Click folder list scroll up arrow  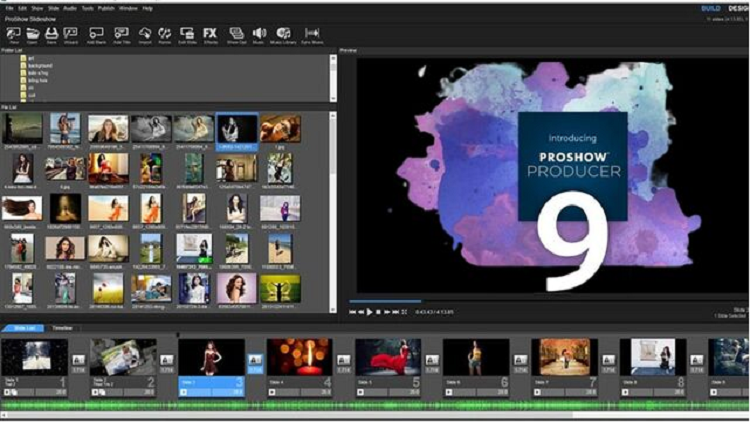click(x=333, y=58)
